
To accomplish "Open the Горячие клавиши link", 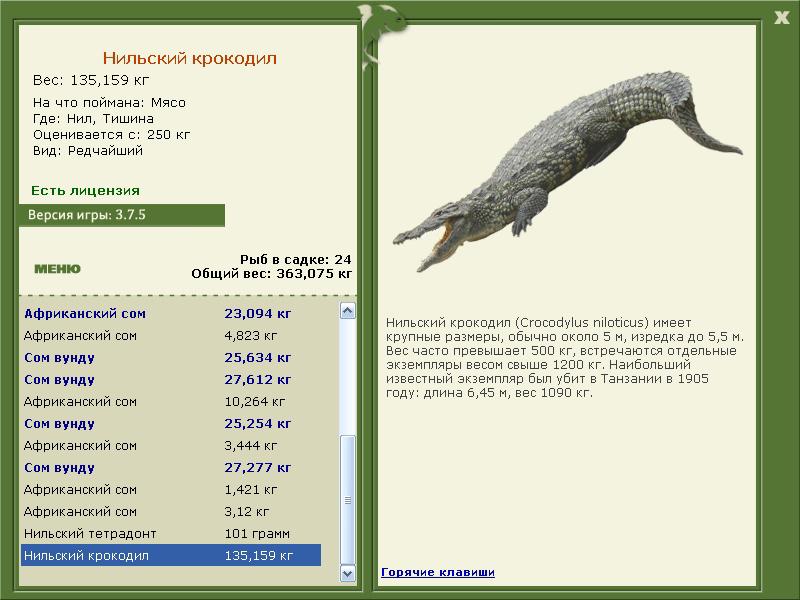I will coord(438,572).
